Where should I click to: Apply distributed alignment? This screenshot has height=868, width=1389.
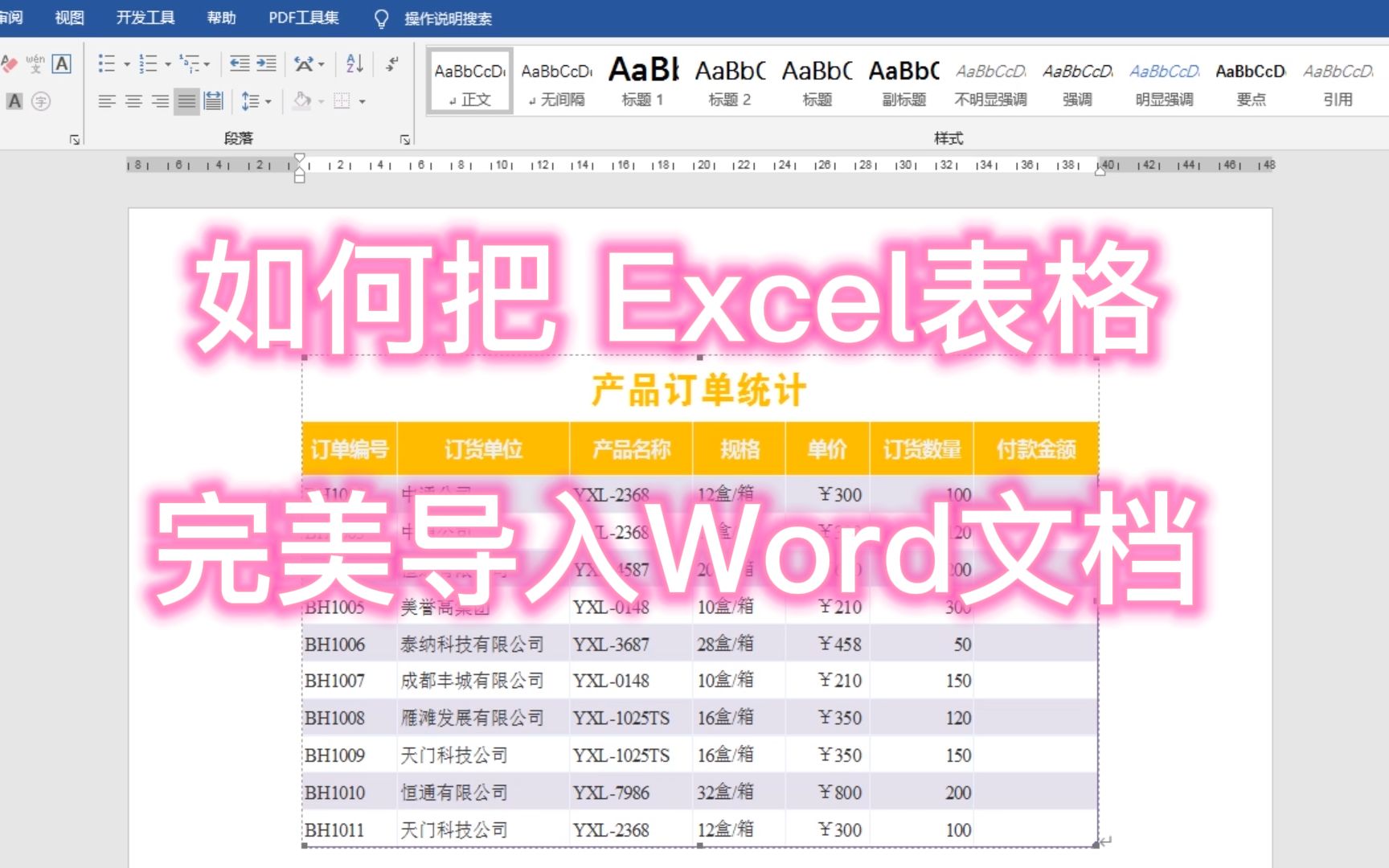213,101
